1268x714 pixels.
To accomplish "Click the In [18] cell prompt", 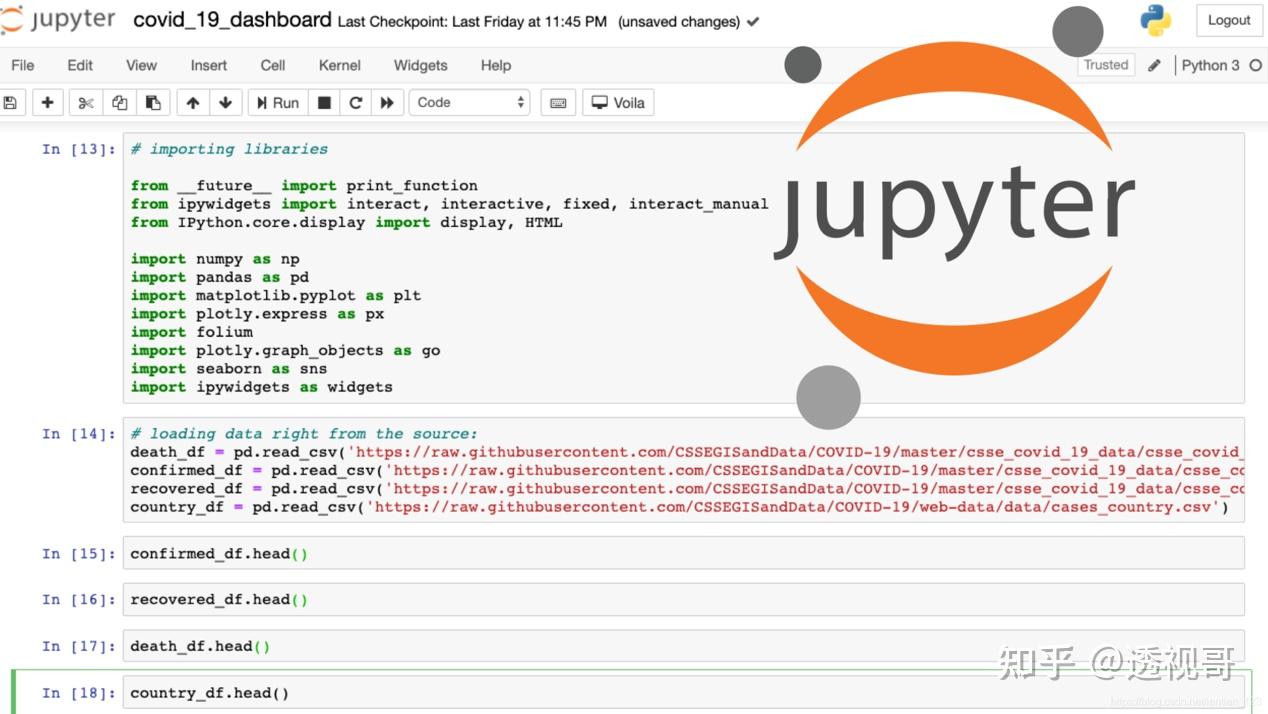I will tap(79, 693).
